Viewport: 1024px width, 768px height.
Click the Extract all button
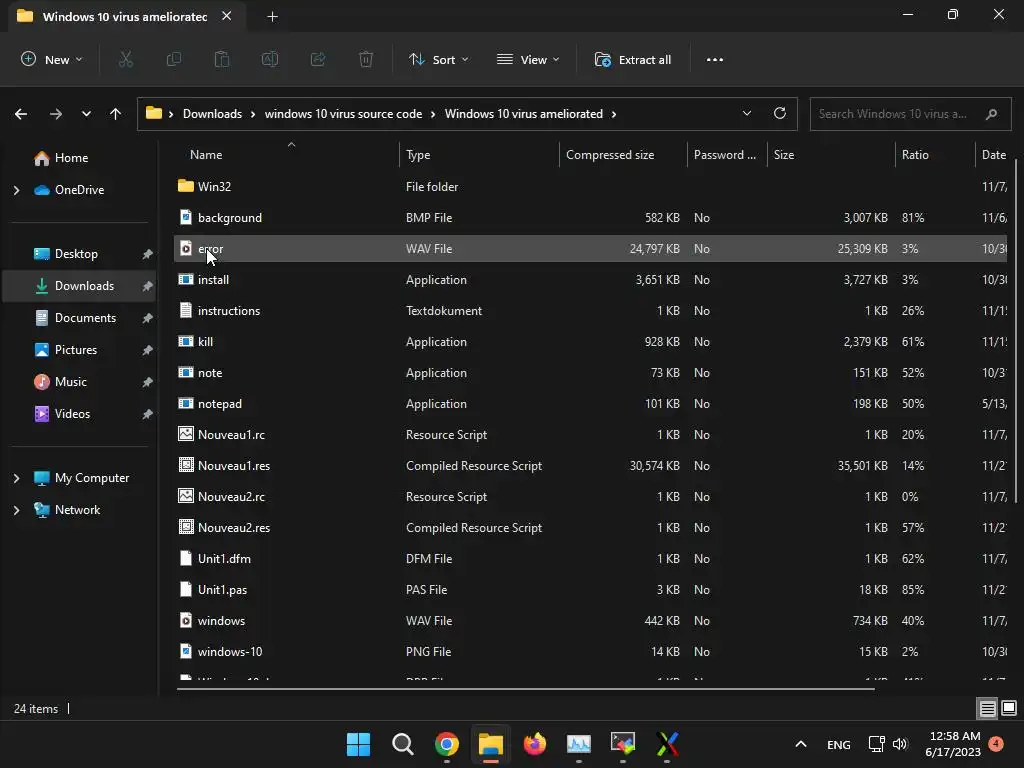(x=632, y=59)
